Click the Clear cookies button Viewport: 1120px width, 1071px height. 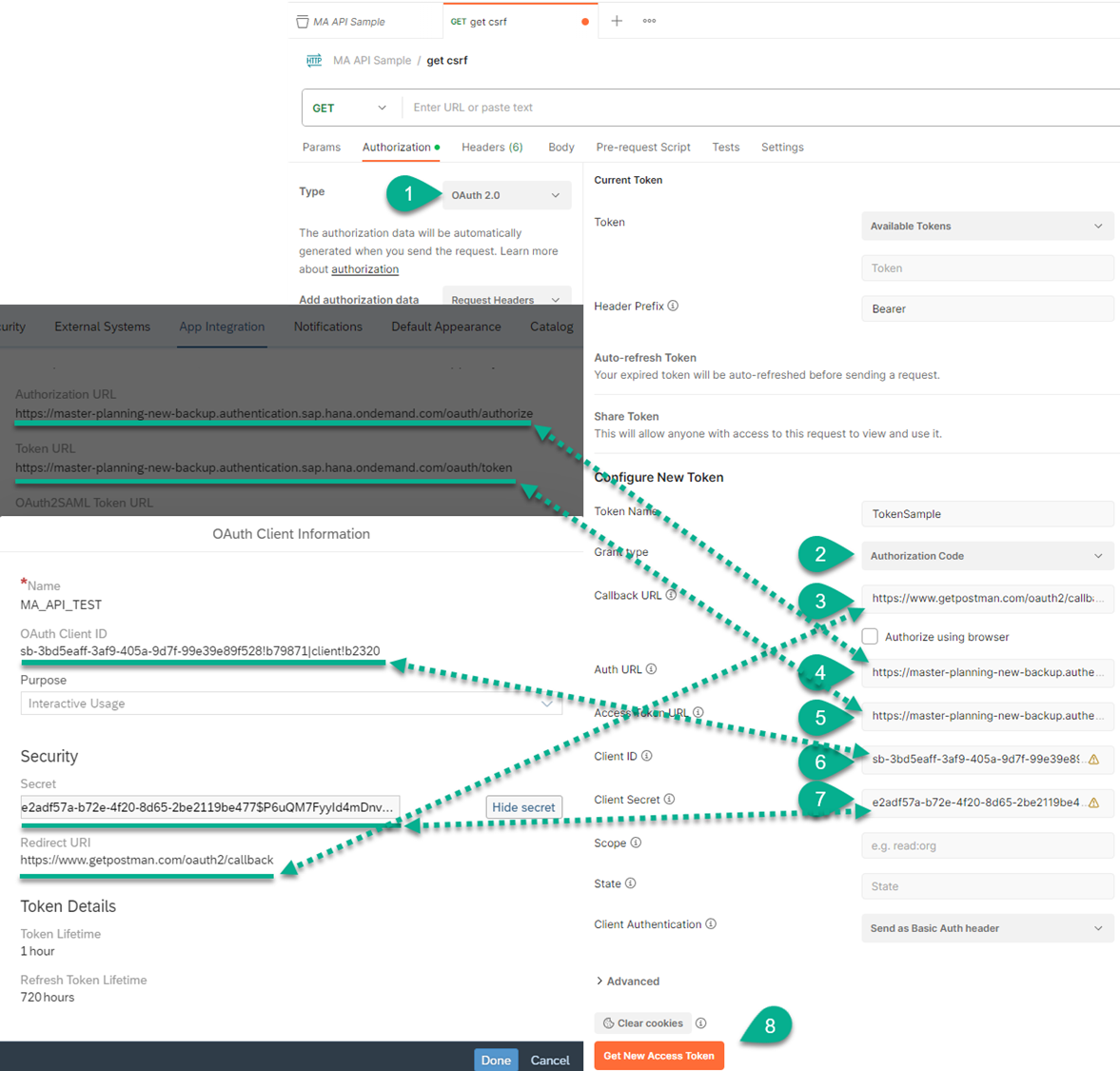click(x=643, y=1023)
